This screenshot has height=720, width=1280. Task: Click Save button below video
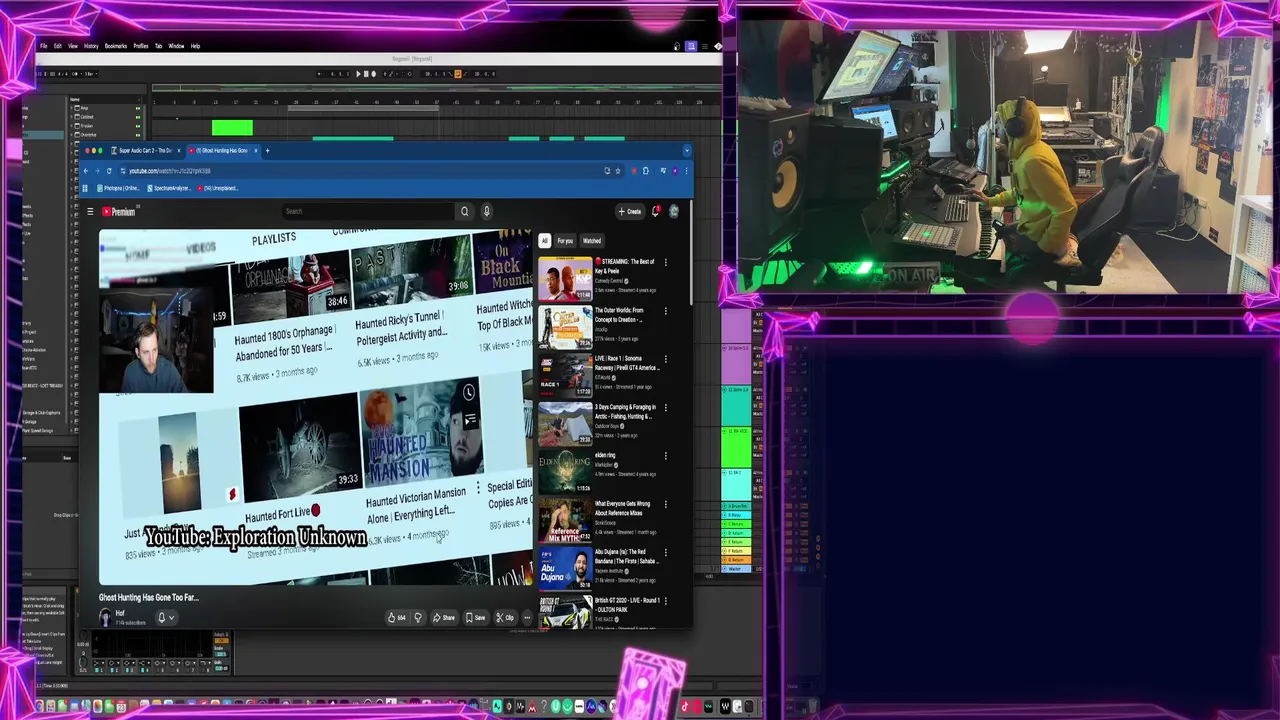coord(475,617)
